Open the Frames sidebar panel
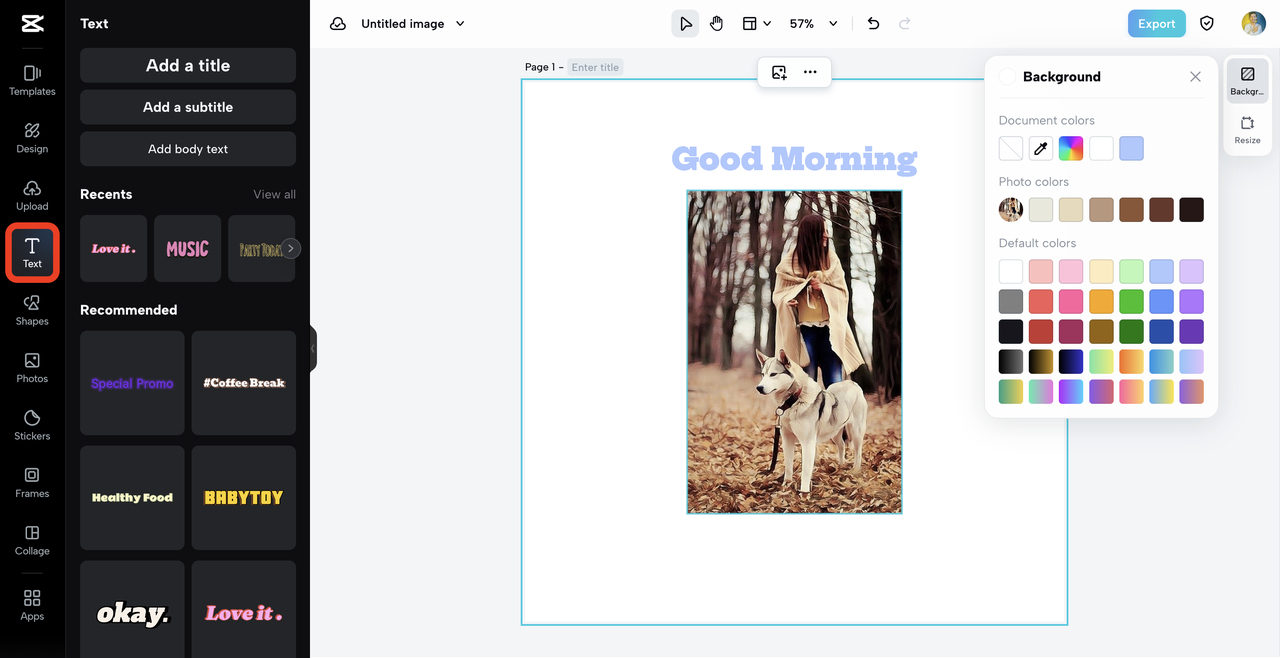The image size is (1280, 658). pyautogui.click(x=32, y=482)
